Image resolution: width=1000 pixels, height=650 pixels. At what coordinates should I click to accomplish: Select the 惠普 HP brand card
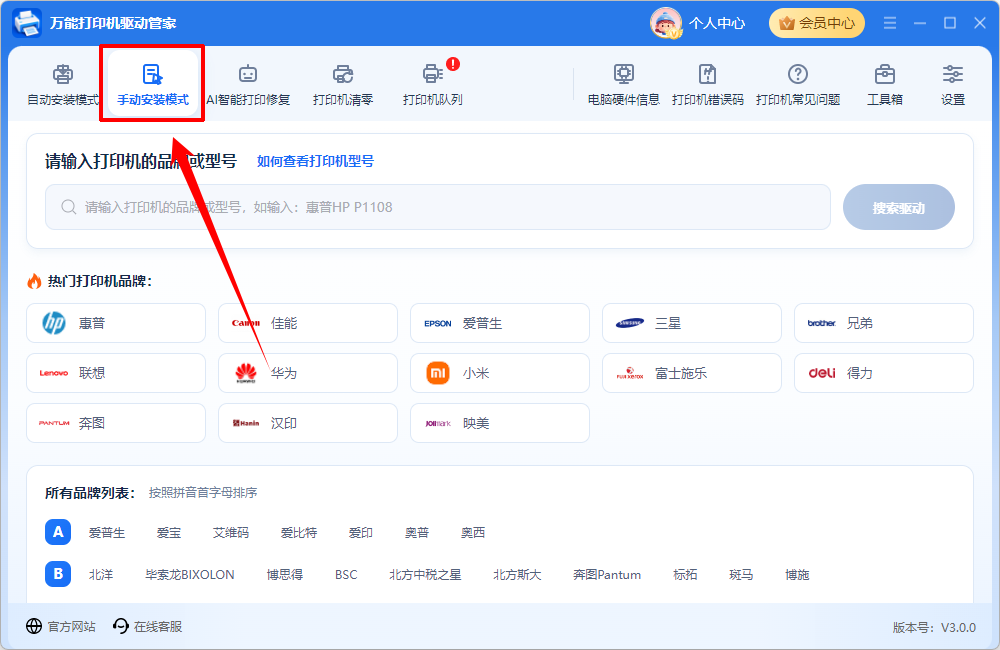pos(116,323)
